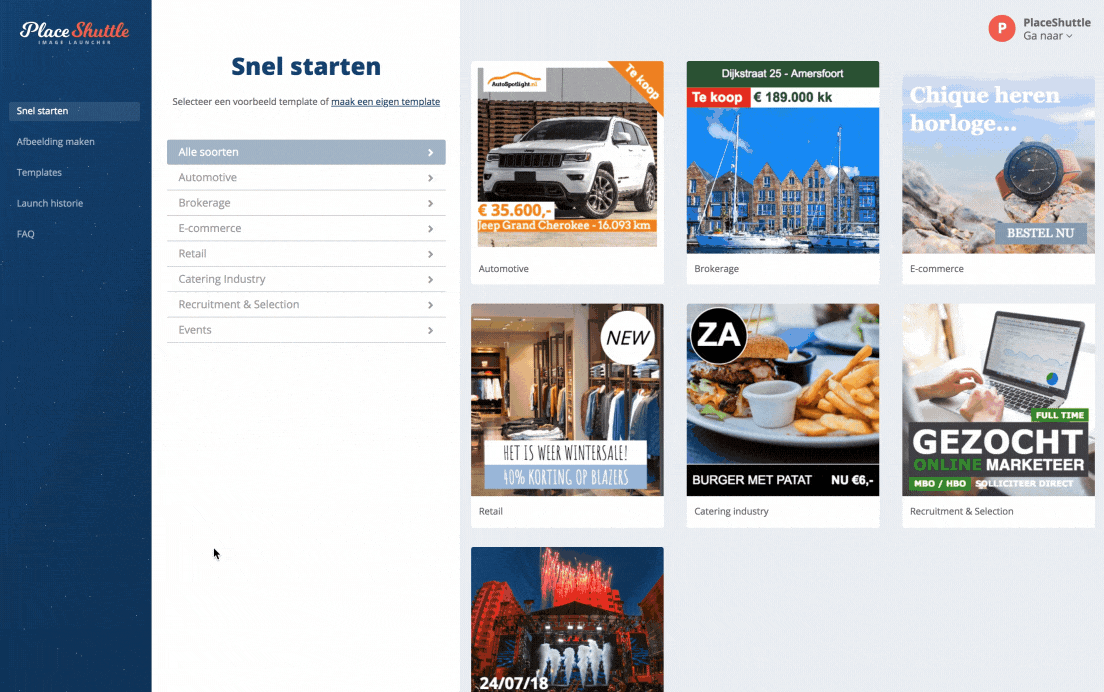Expand Recruitment & Selection category
Viewport: 1104px width, 692px height.
[306, 305]
